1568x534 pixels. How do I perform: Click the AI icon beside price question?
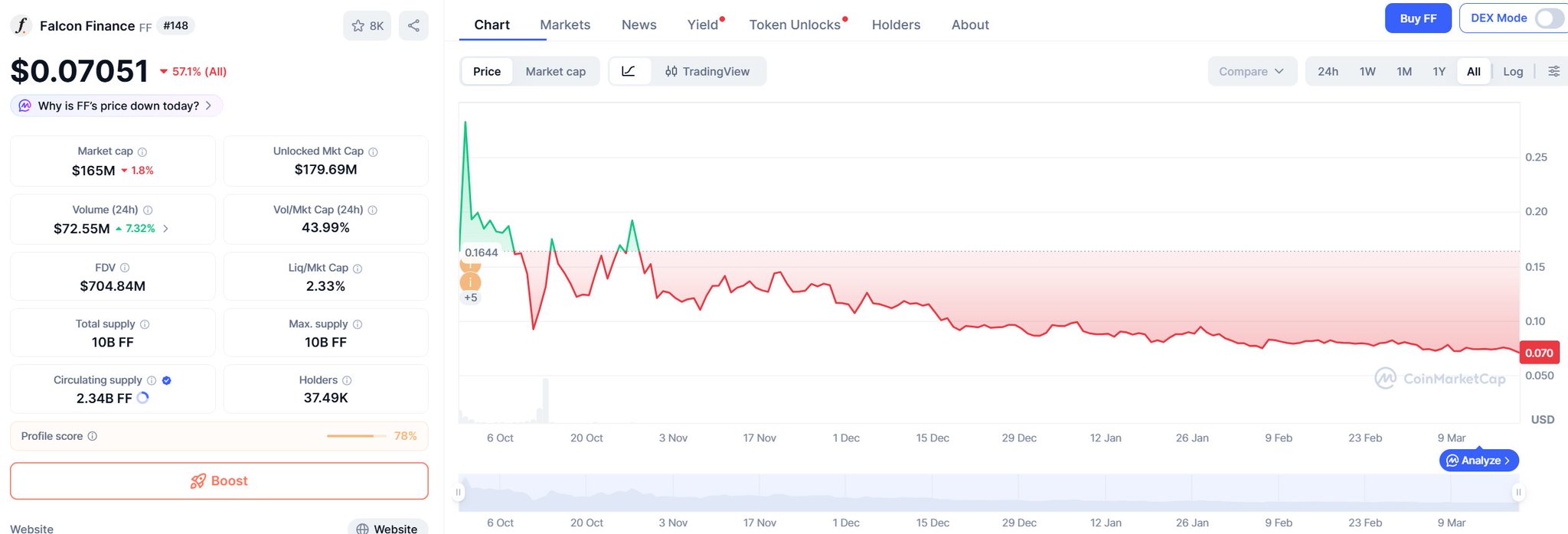click(x=25, y=106)
